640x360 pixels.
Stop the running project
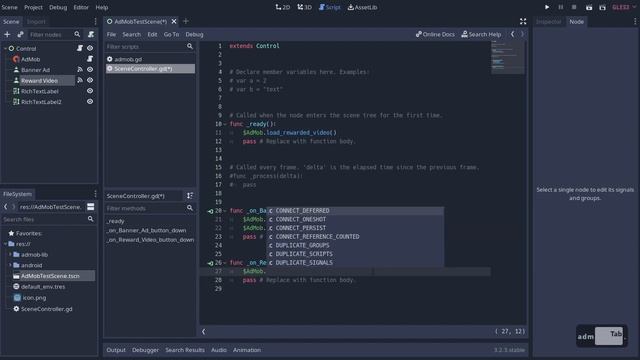tap(574, 7)
